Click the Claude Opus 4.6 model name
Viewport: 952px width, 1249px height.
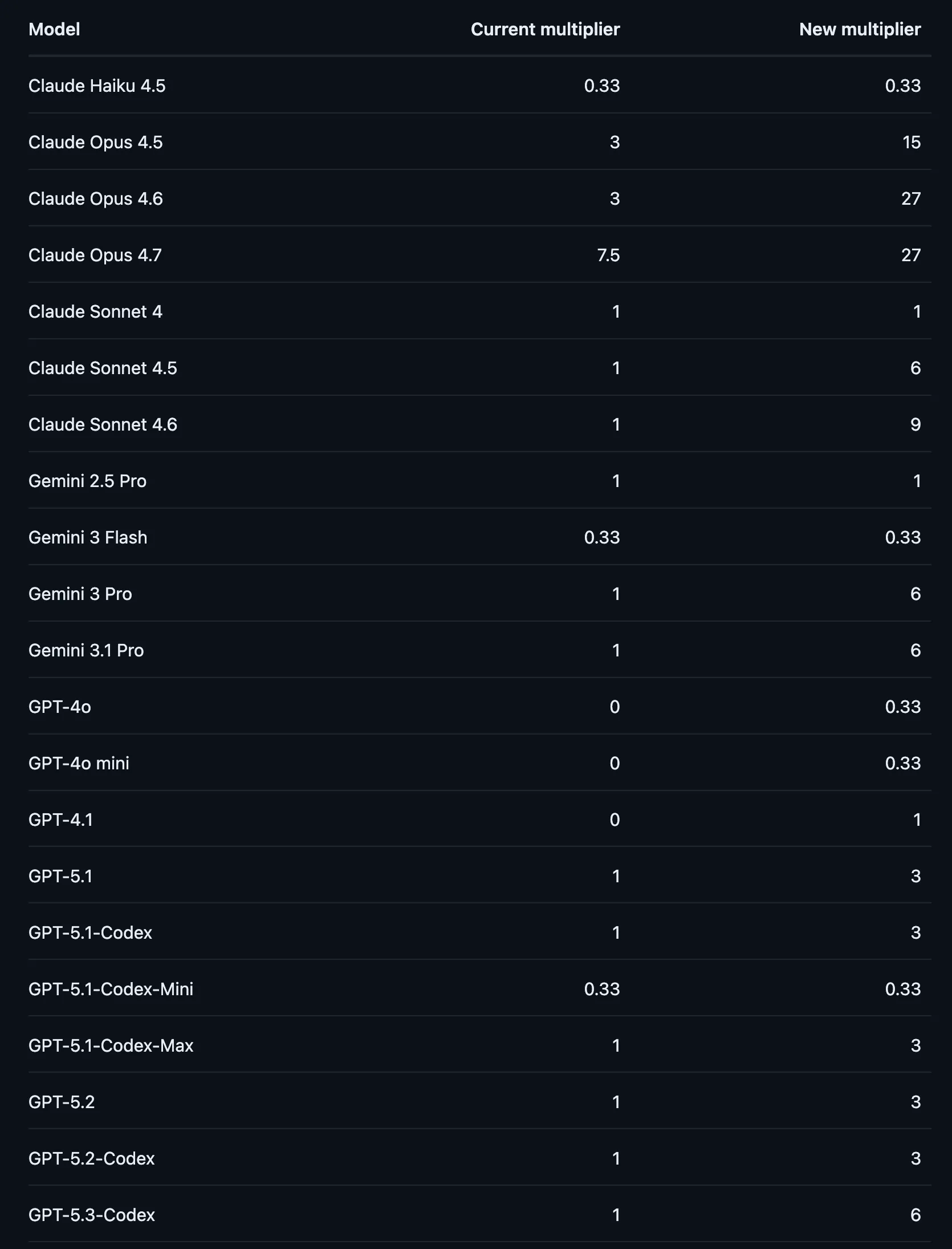click(96, 198)
